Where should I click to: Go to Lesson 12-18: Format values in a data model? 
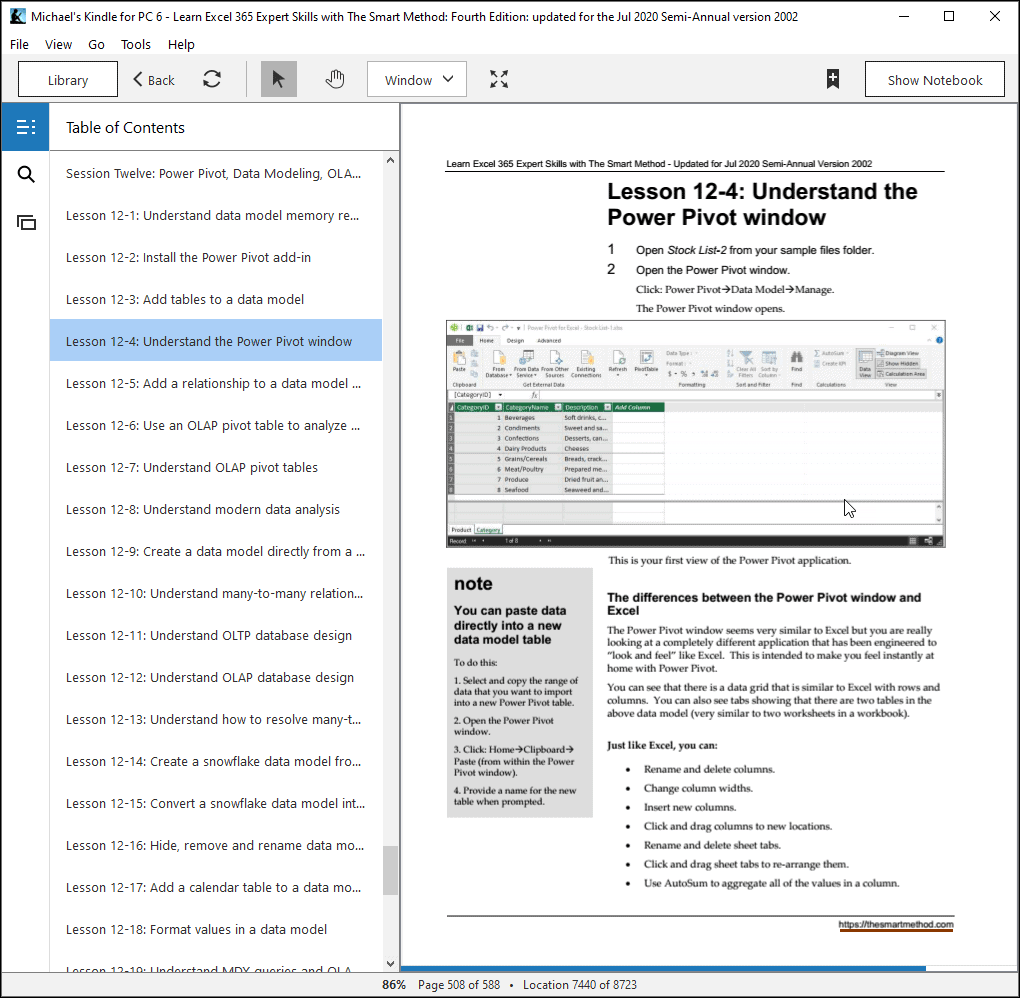[216, 929]
